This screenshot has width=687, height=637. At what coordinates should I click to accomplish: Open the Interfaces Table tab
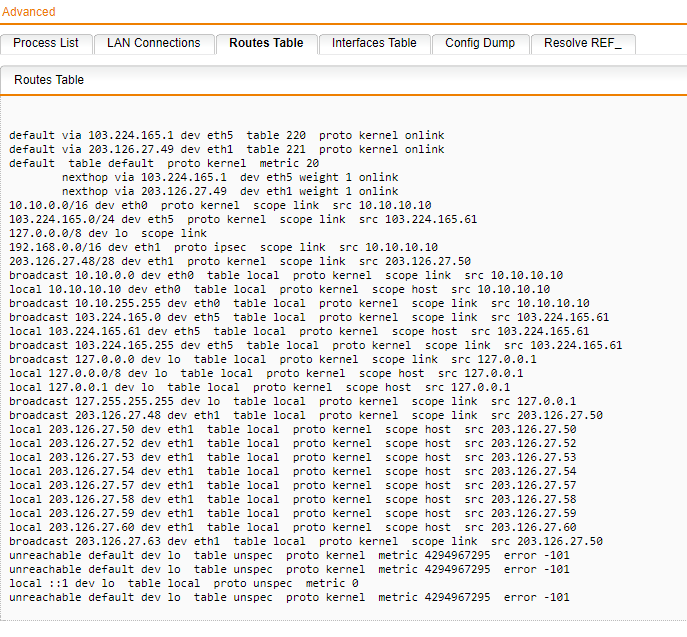tap(374, 43)
